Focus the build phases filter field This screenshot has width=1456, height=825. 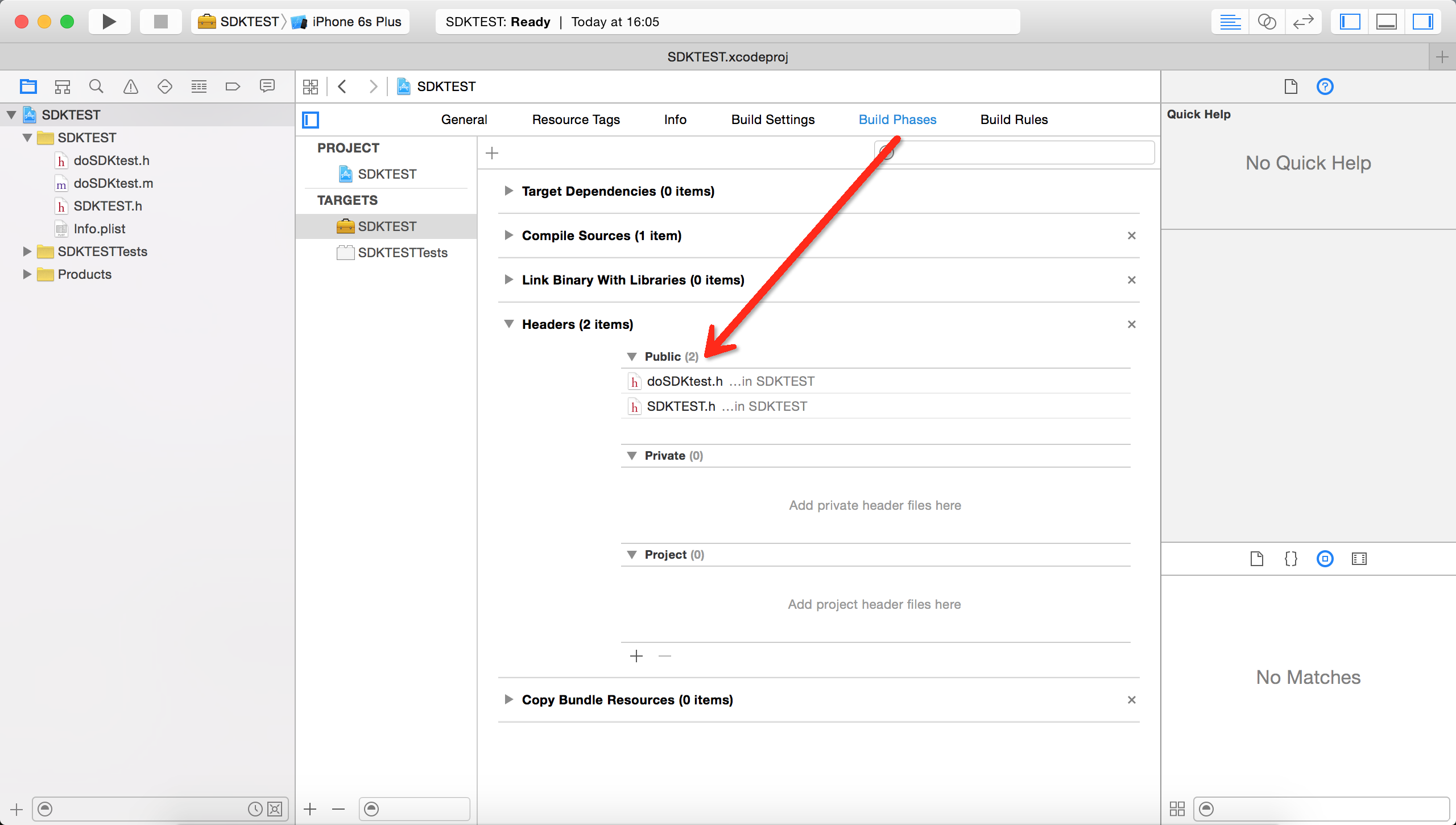(1015, 152)
